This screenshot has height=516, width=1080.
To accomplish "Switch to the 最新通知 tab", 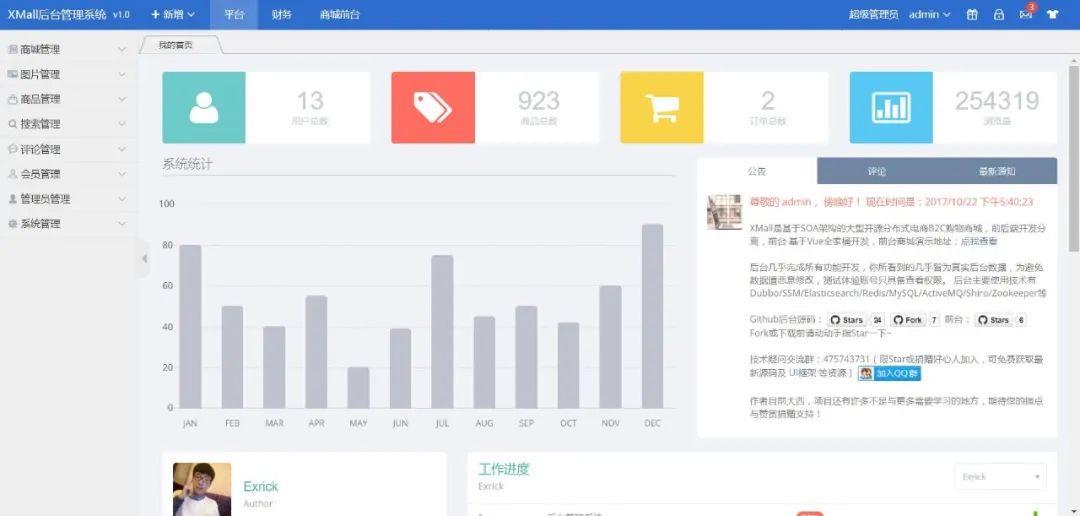I will pyautogui.click(x=997, y=172).
